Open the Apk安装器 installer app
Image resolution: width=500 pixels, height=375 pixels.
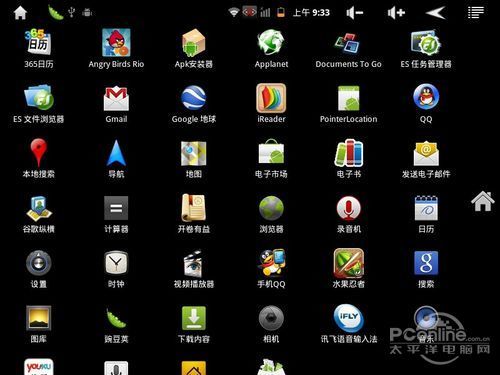click(x=194, y=43)
